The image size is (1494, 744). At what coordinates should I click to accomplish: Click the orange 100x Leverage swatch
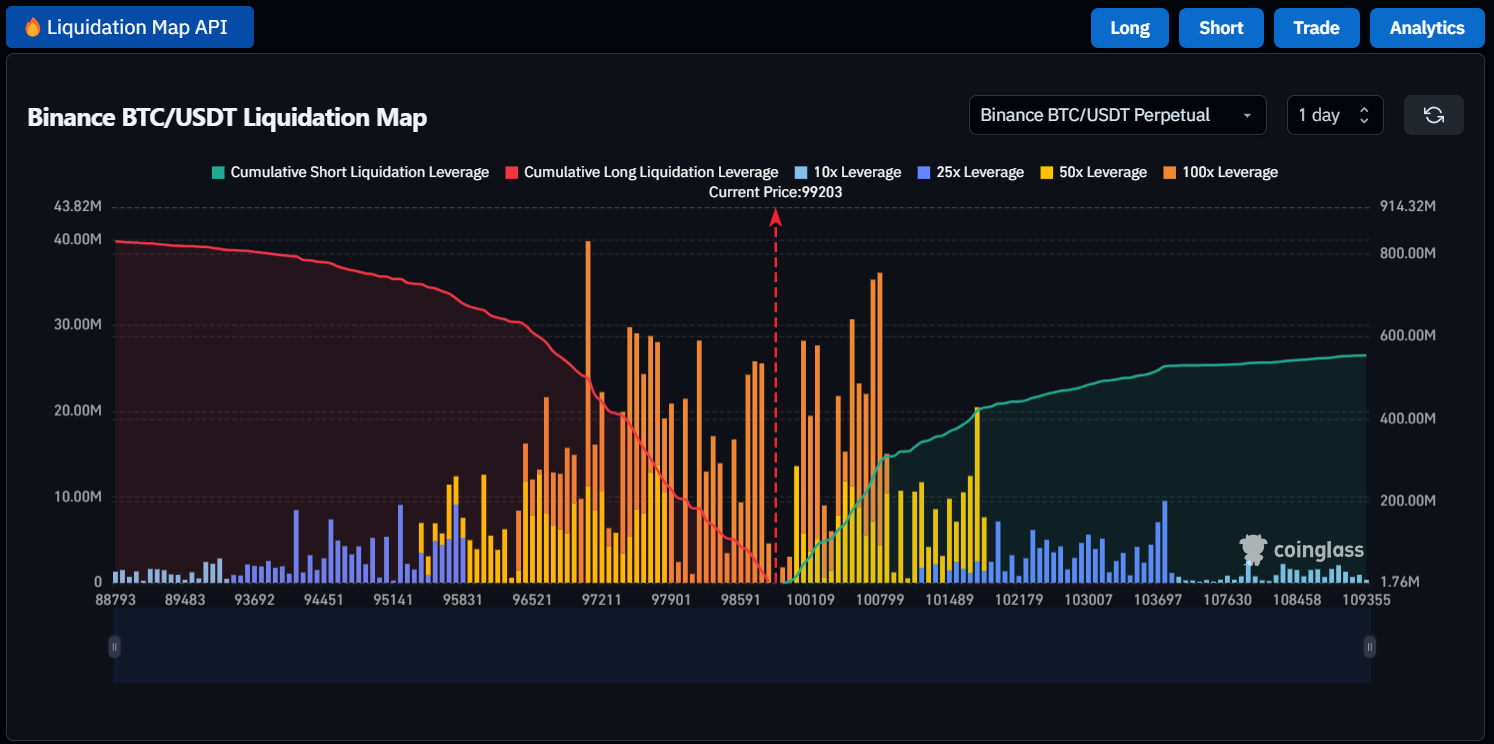(x=1170, y=172)
